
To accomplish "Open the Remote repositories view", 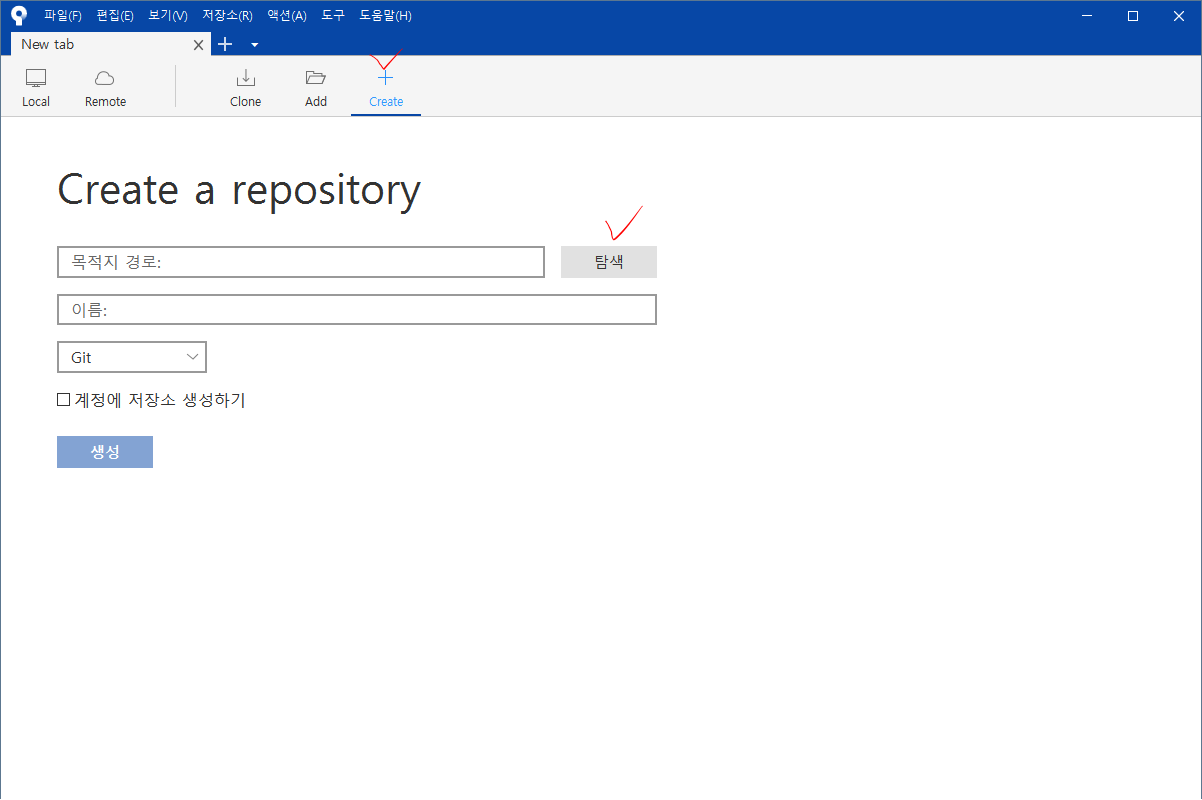I will click(105, 88).
